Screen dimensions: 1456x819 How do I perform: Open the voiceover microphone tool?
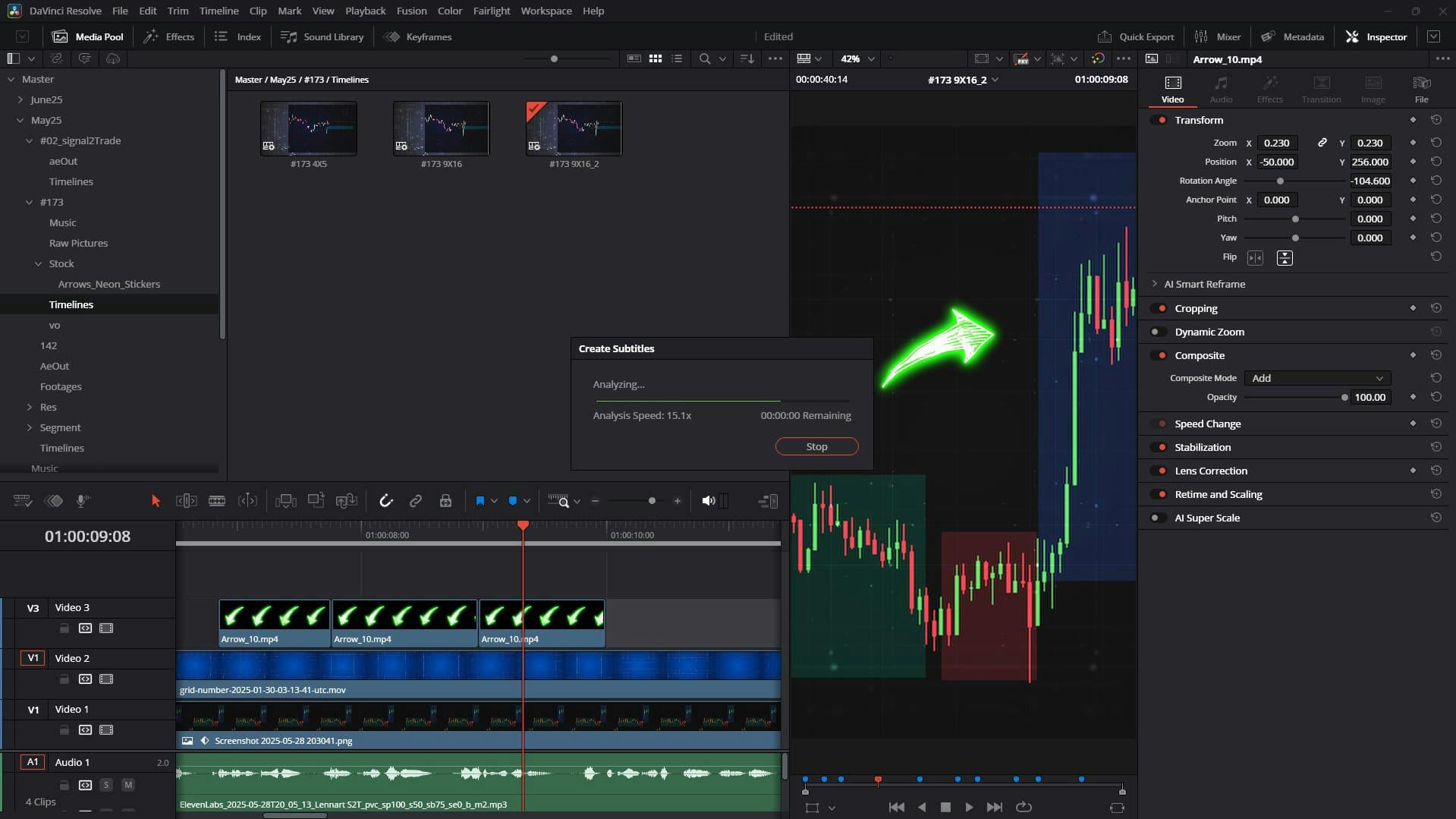point(83,501)
